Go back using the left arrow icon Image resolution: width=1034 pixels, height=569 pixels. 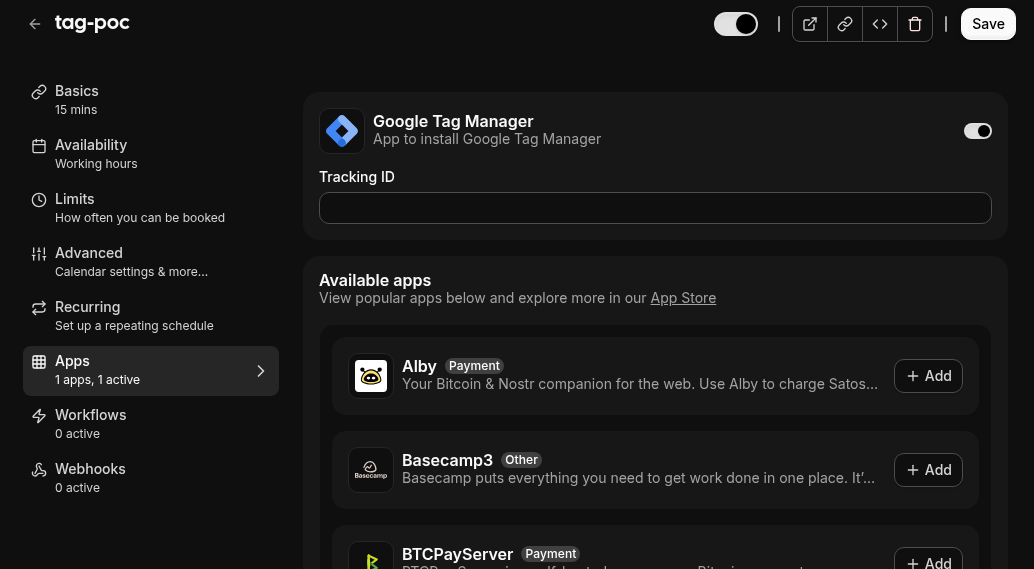(35, 24)
